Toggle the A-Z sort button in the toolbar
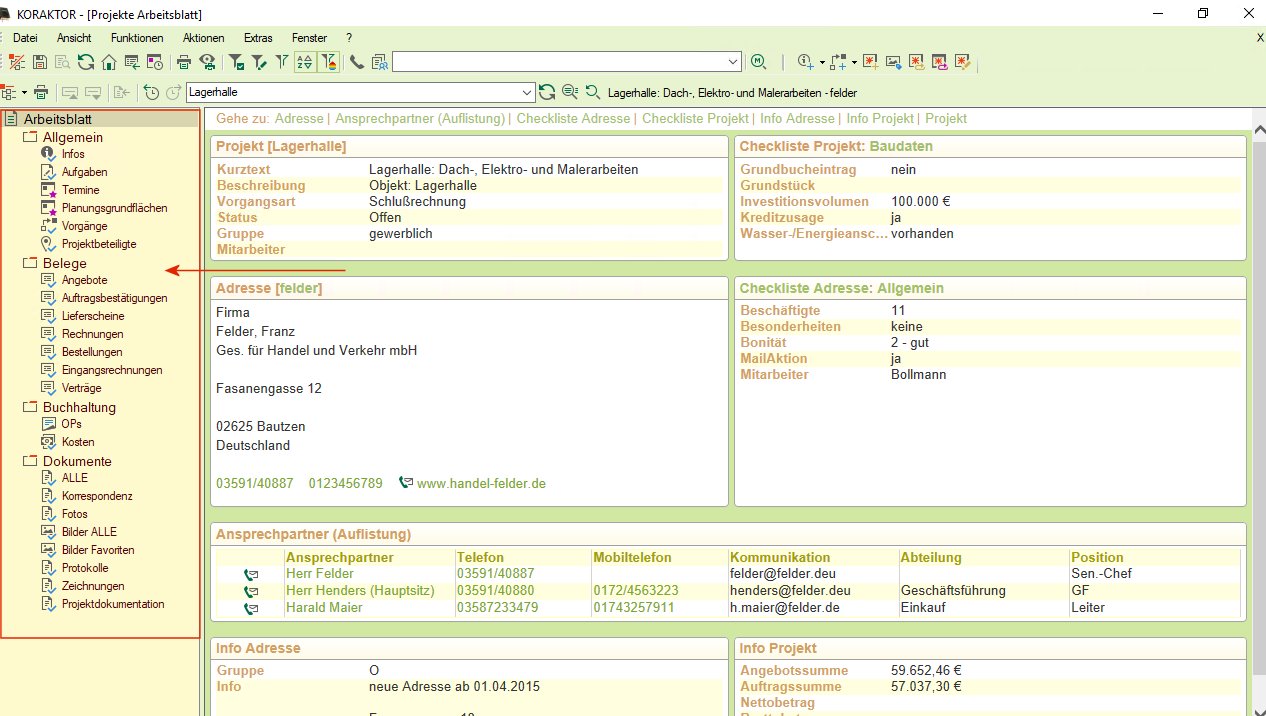The width and height of the screenshot is (1266, 716). [x=305, y=62]
